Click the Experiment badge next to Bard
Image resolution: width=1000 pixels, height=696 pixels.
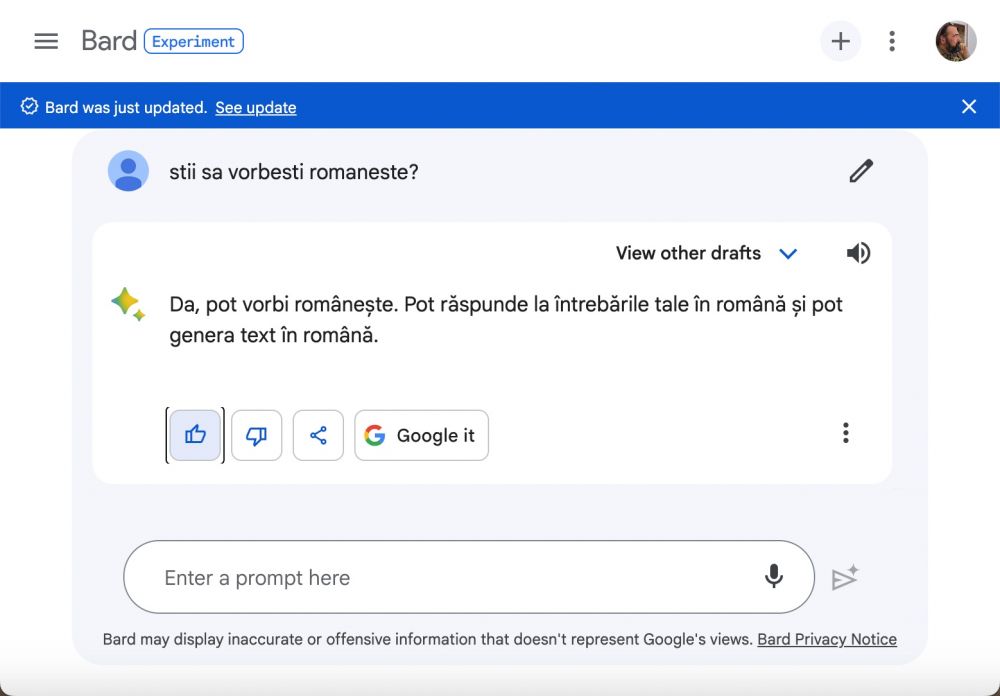point(193,41)
